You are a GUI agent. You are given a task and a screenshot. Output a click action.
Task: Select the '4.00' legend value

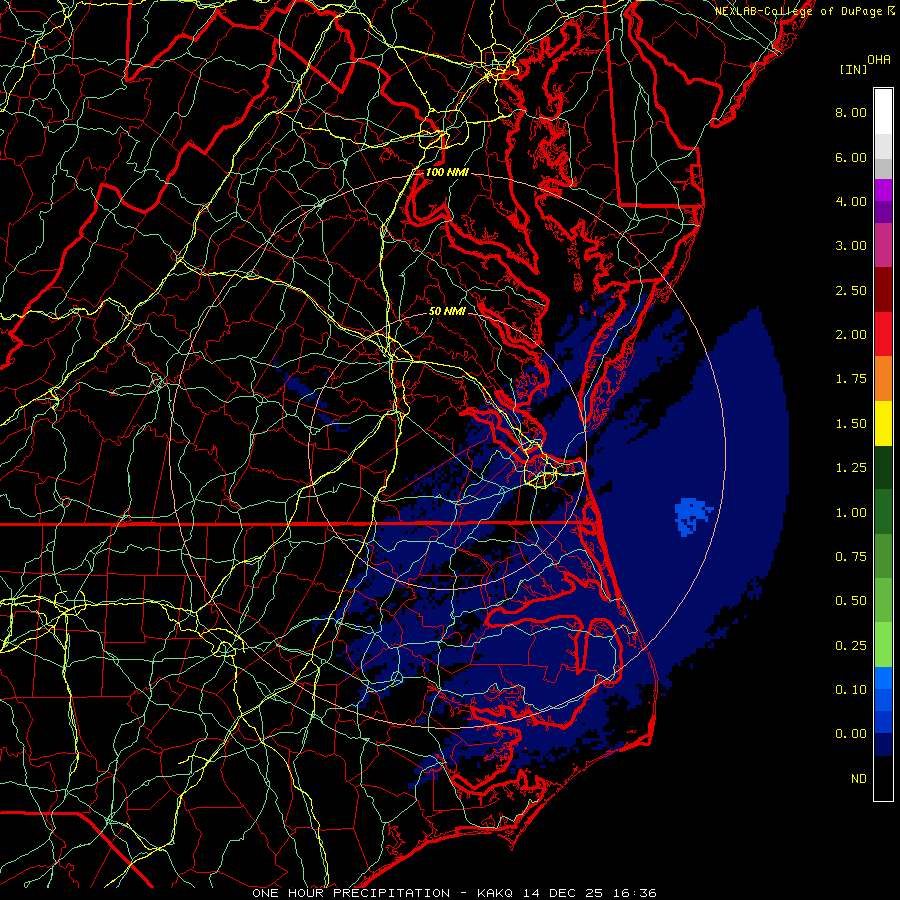851,201
